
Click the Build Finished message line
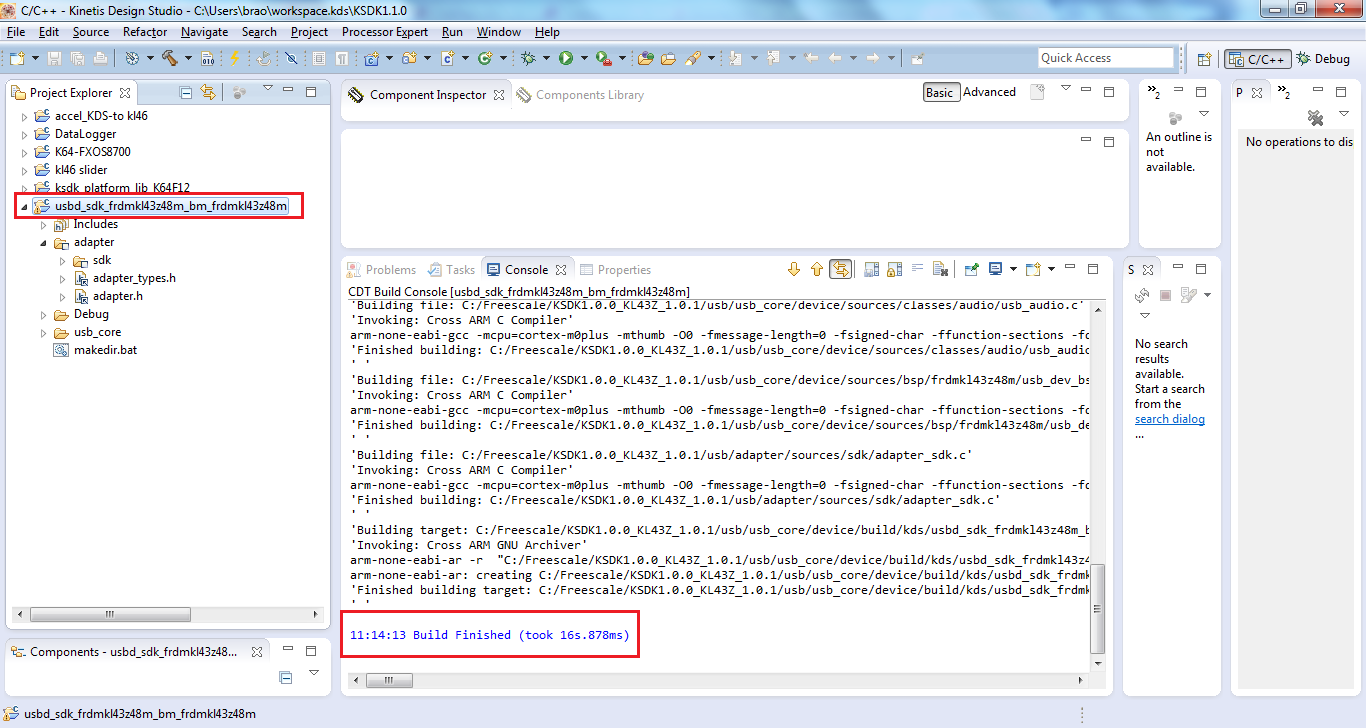pos(490,635)
